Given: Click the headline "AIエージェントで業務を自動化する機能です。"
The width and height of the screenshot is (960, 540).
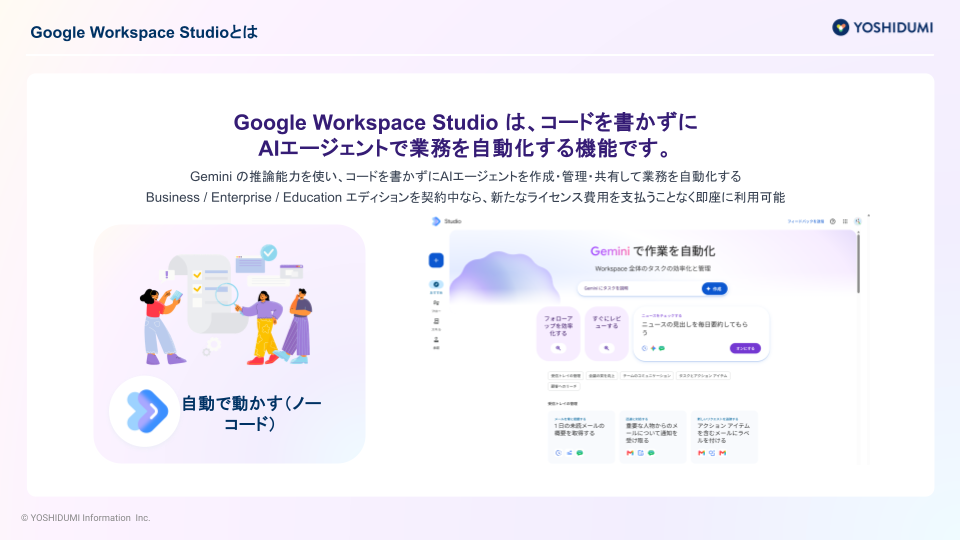Looking at the screenshot, I should (466, 148).
